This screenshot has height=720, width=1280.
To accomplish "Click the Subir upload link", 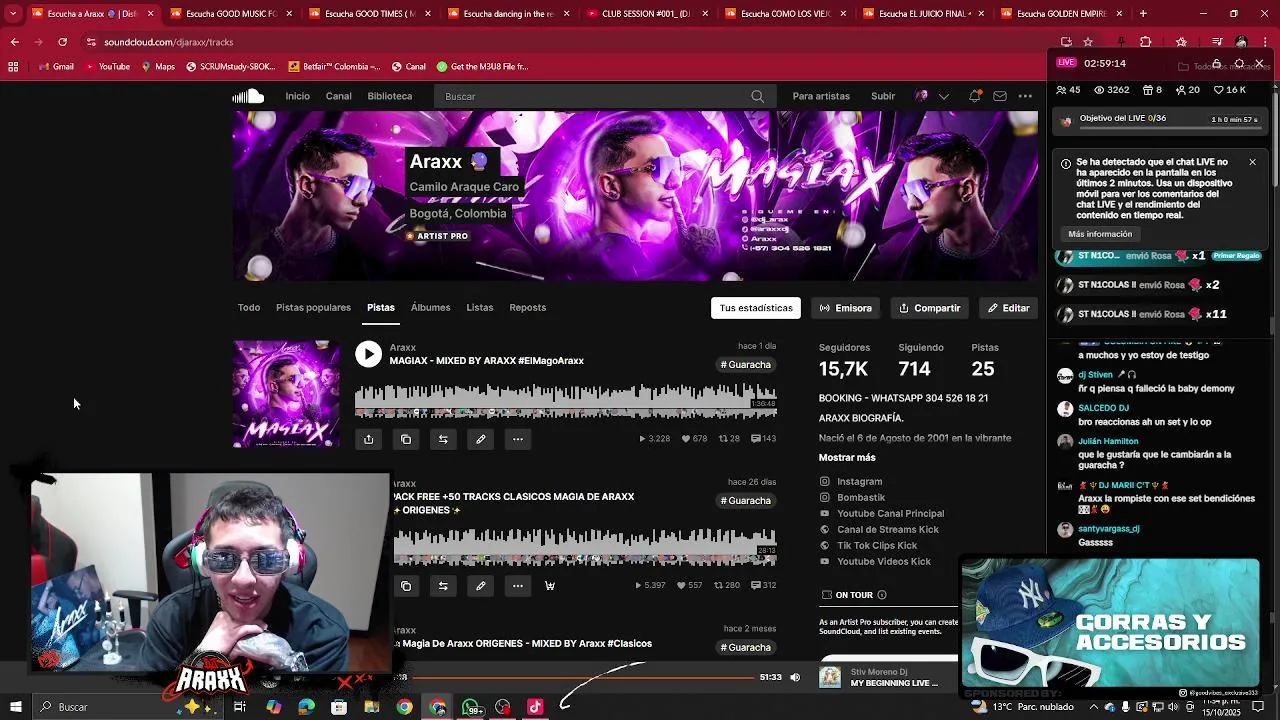I will 883,96.
